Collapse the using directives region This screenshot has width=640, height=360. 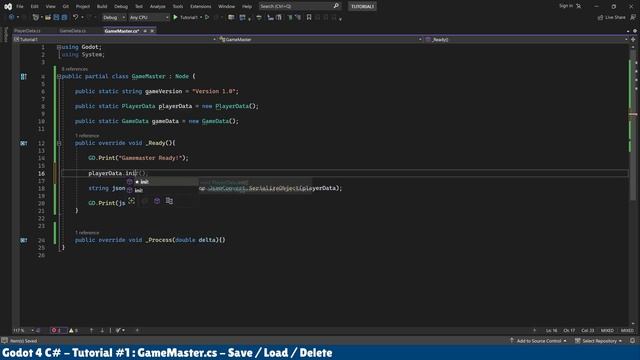click(59, 47)
